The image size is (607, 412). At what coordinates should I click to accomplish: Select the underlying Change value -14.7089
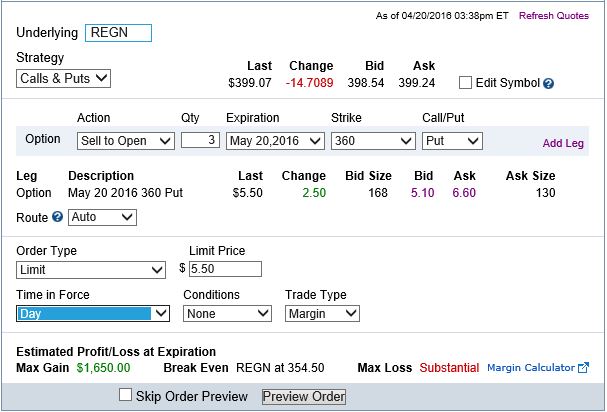[310, 83]
